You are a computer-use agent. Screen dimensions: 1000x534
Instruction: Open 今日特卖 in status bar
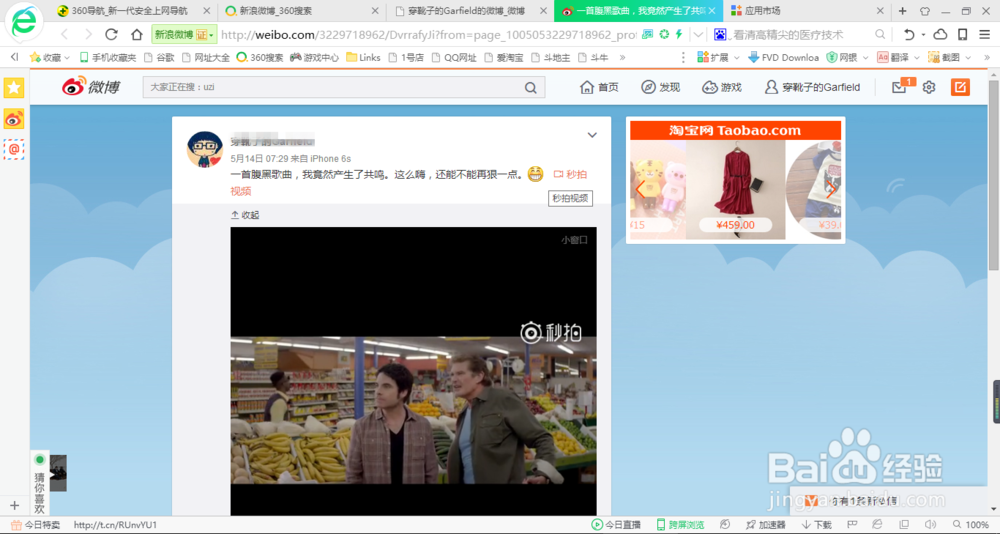[x=36, y=524]
